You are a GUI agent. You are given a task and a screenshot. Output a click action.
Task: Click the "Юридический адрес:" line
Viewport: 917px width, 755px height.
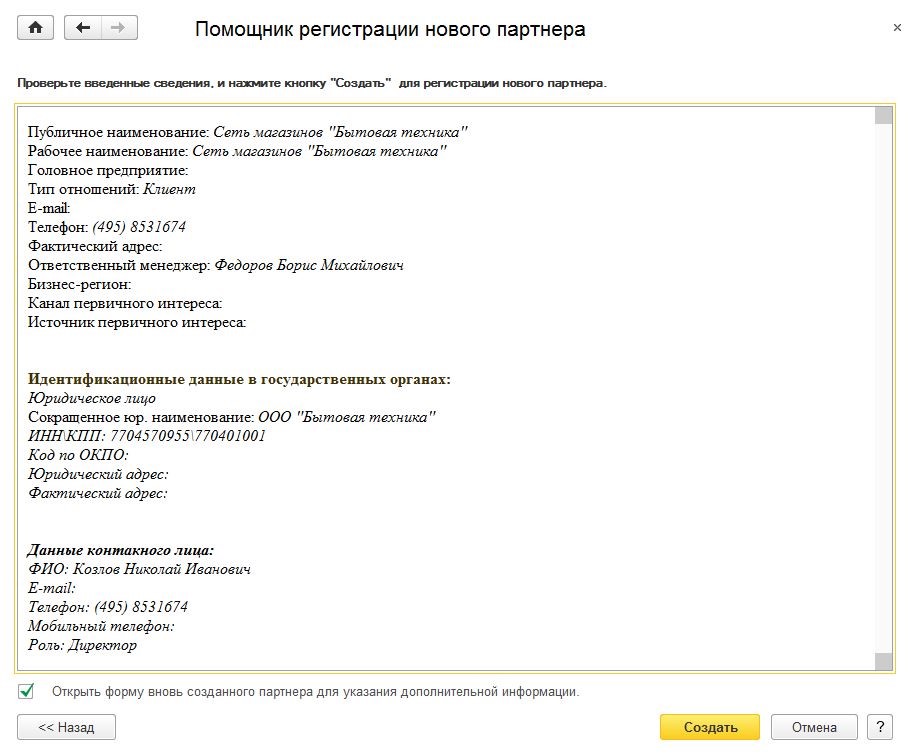tap(98, 474)
